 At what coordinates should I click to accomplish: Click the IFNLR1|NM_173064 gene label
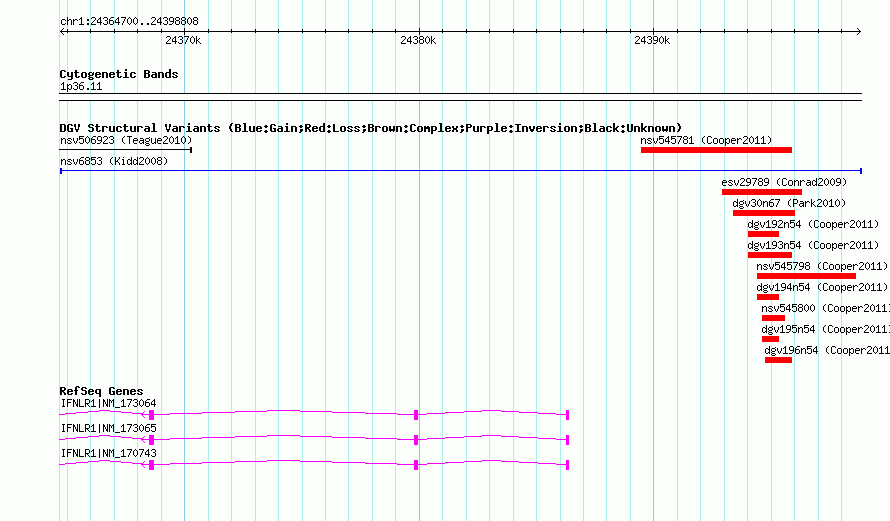[108, 404]
